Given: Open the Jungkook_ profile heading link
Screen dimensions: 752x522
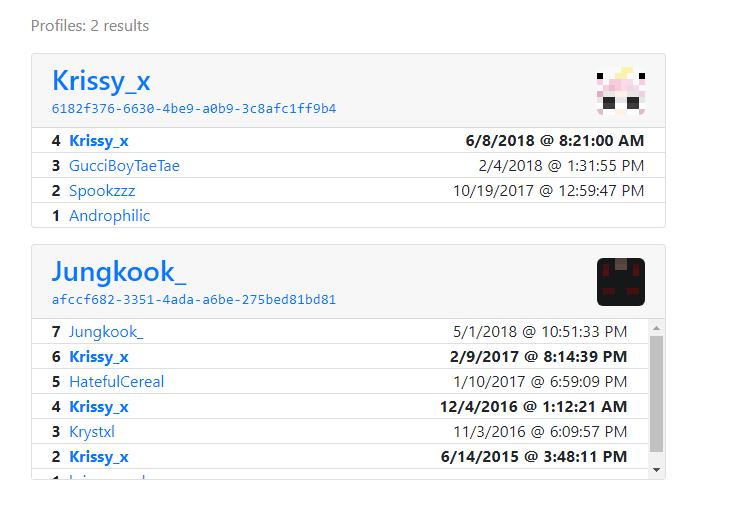Looking at the screenshot, I should (x=119, y=272).
